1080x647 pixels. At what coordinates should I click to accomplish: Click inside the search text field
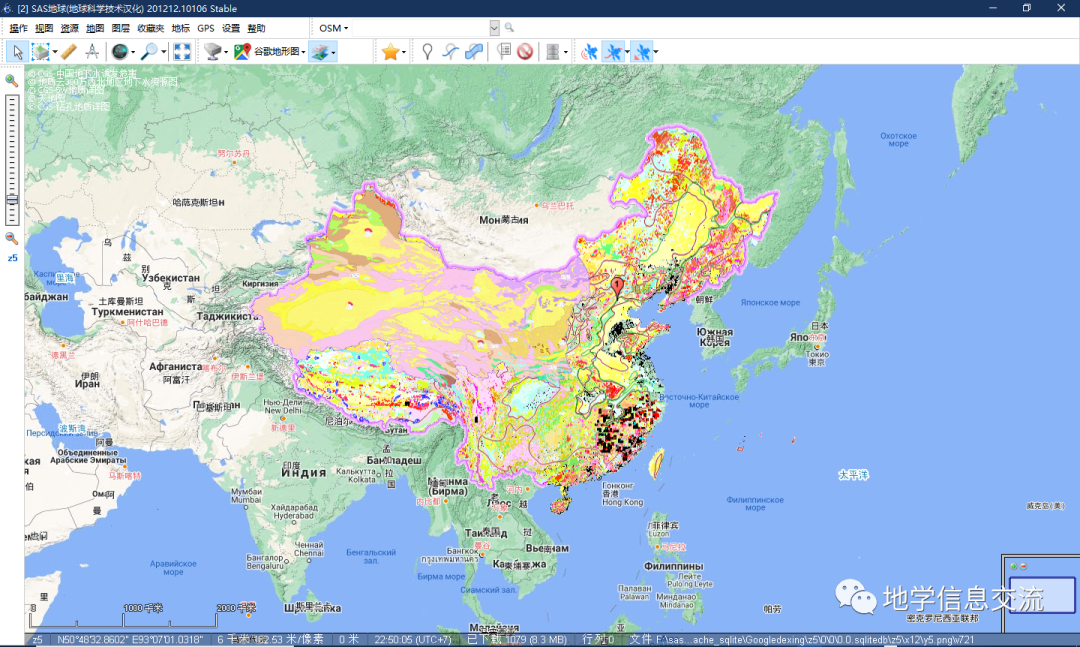(x=421, y=28)
